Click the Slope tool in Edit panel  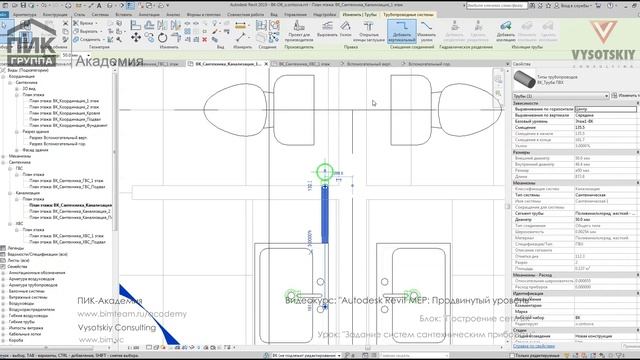pos(345,29)
